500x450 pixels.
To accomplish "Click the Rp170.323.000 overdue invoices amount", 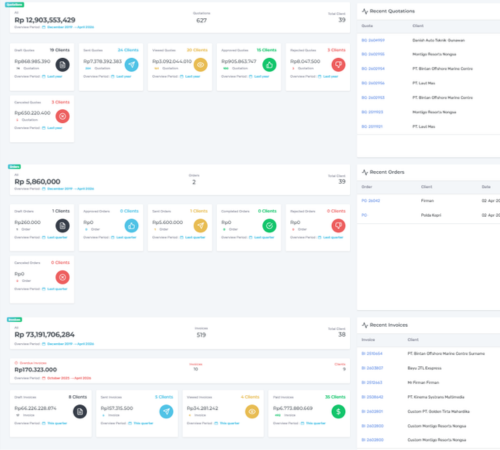I will click(x=36, y=370).
